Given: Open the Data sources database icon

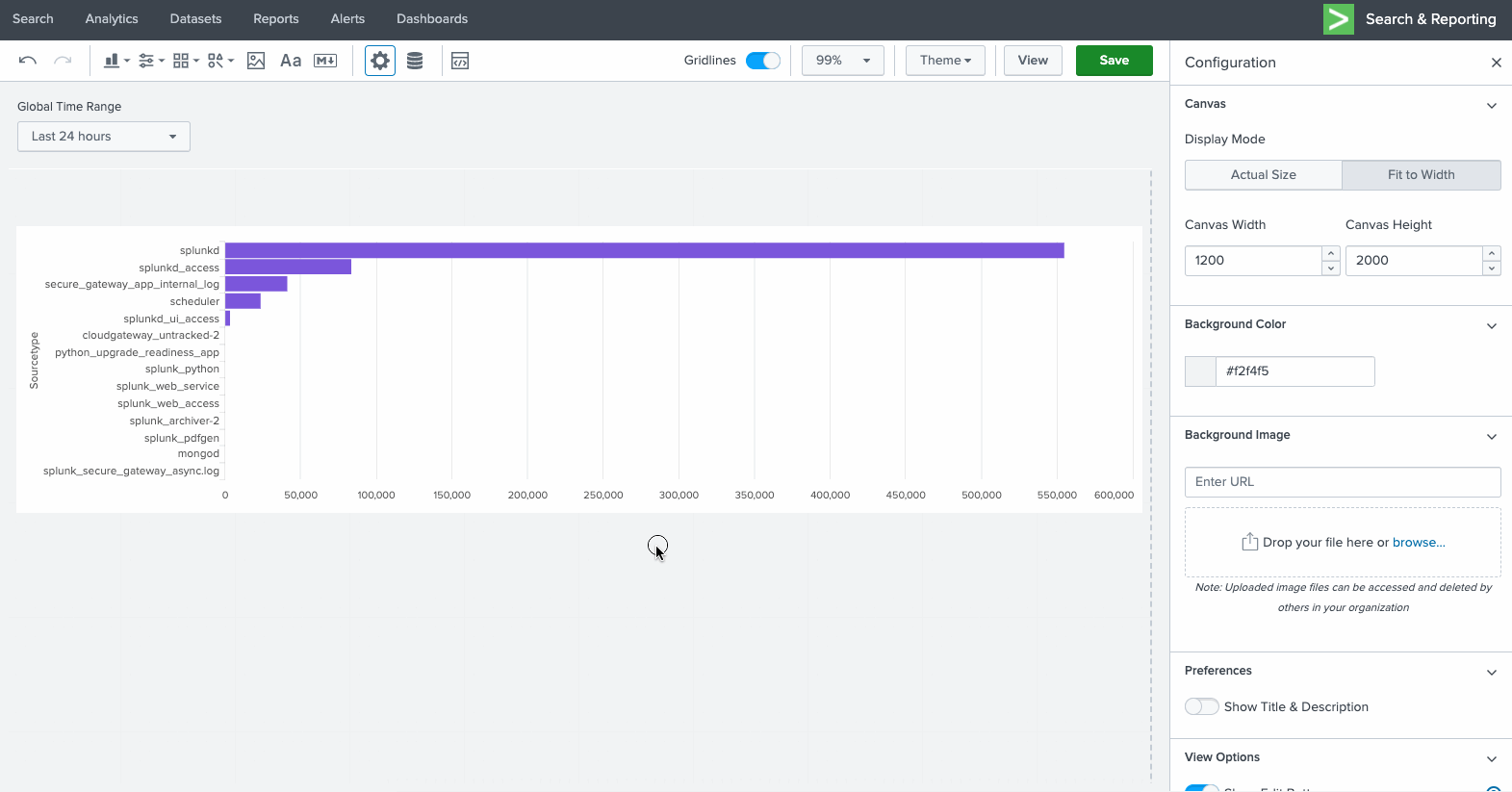Looking at the screenshot, I should (415, 61).
